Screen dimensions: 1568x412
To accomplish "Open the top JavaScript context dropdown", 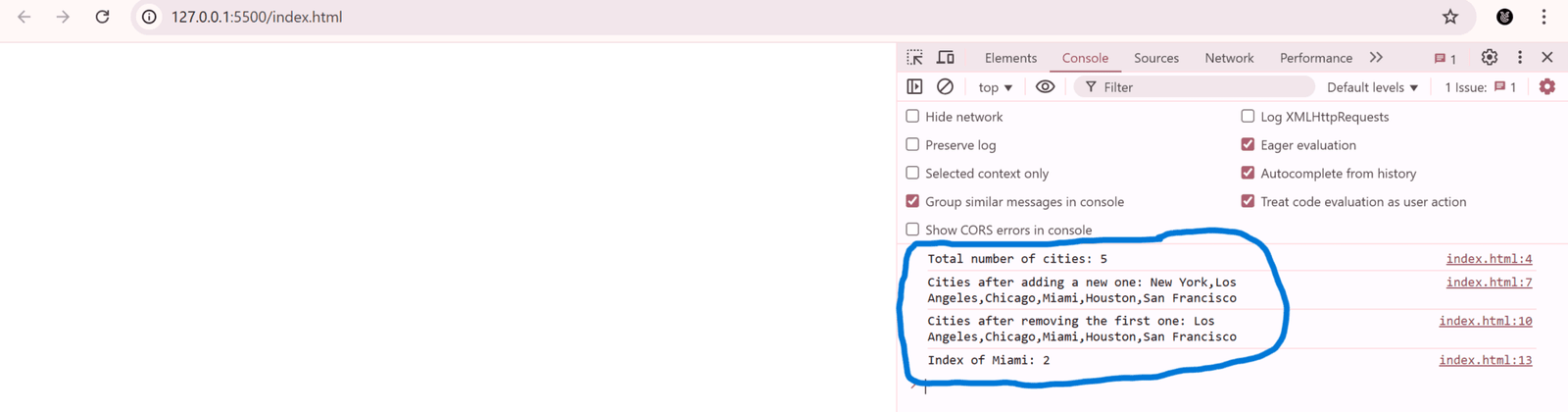I will (995, 87).
